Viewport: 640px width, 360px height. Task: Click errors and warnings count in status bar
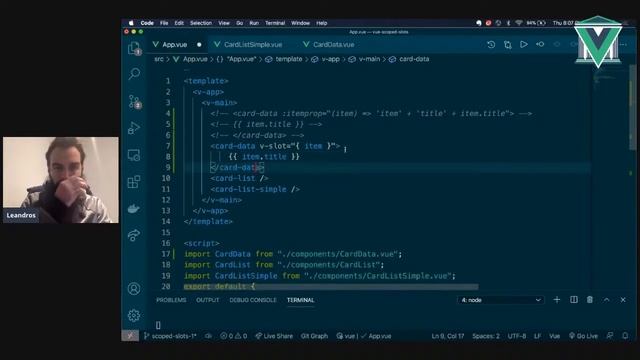[233, 336]
